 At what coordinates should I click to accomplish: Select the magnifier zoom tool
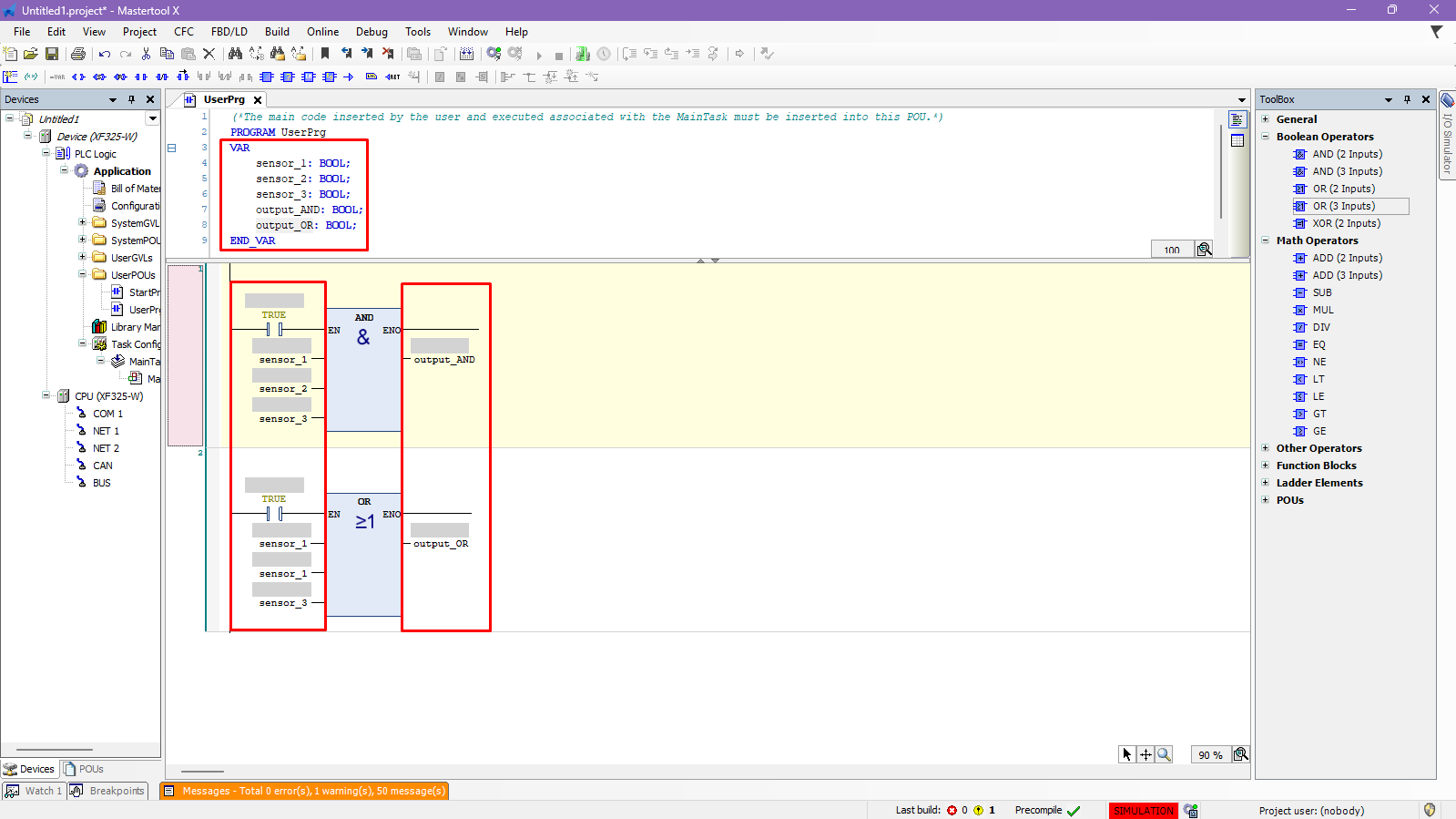click(x=1164, y=754)
